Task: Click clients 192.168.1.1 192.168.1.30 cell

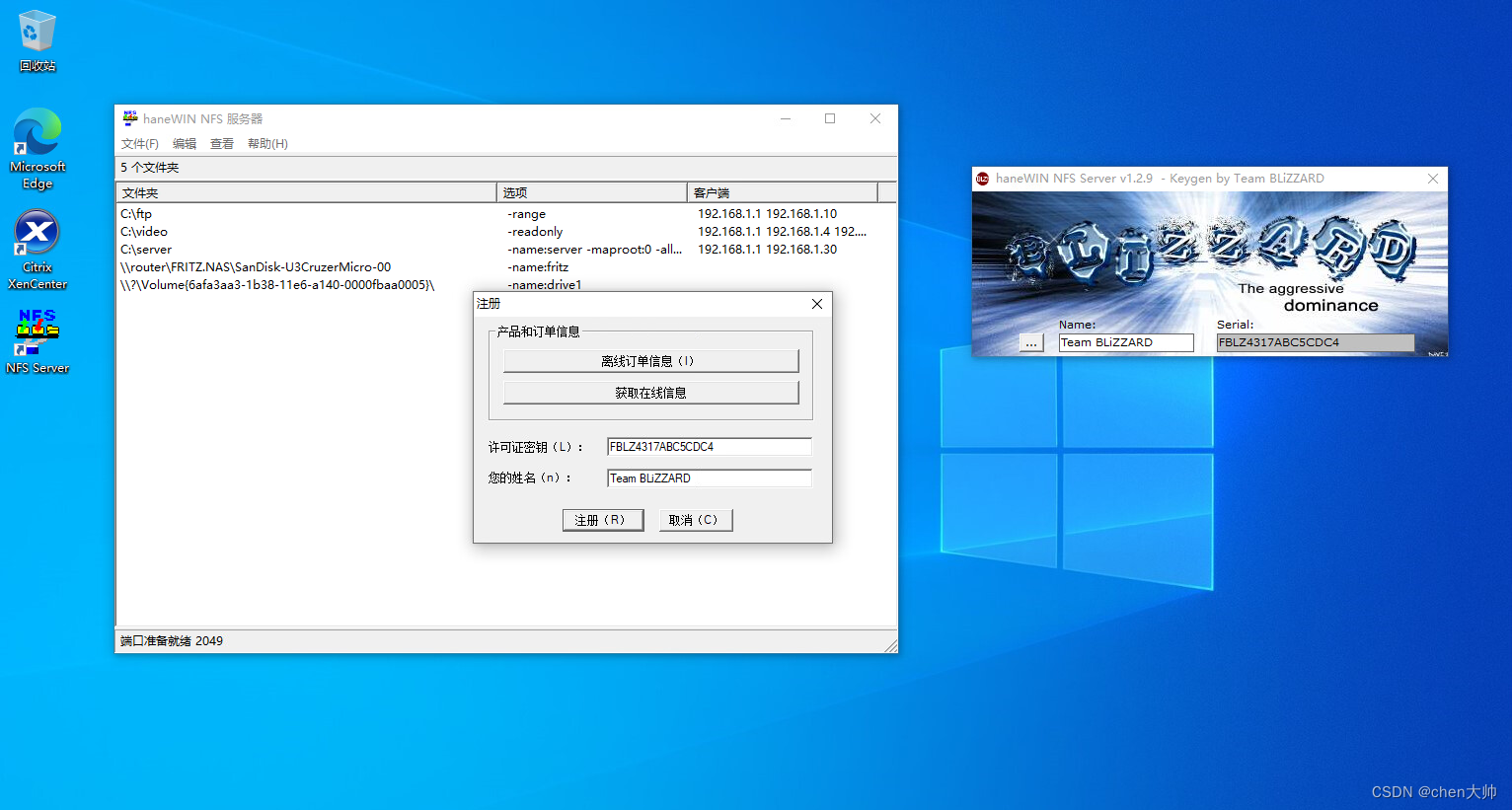Action: 767,250
